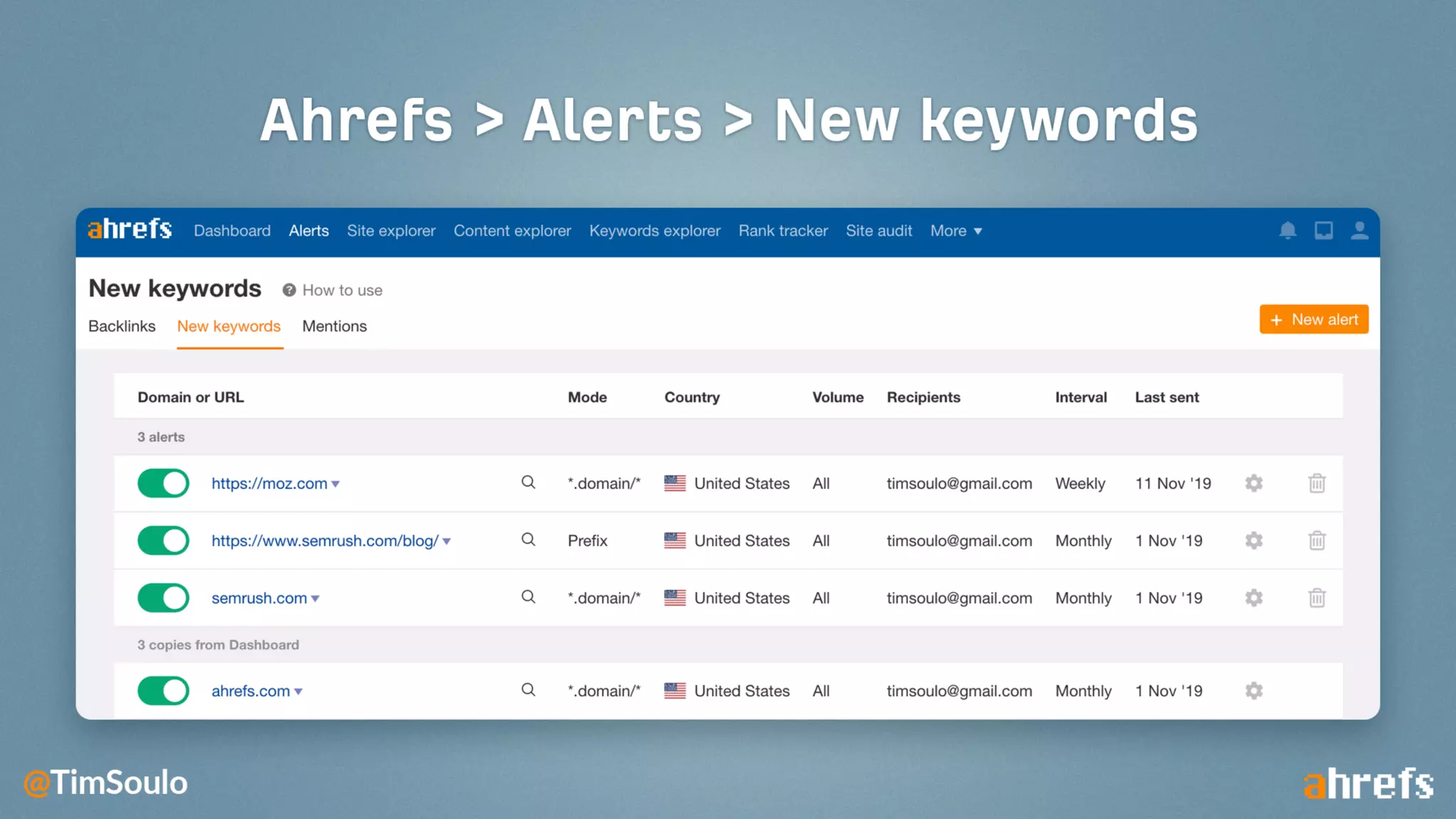Open the Site explorer link in navigation
The width and height of the screenshot is (1456, 819).
click(391, 231)
